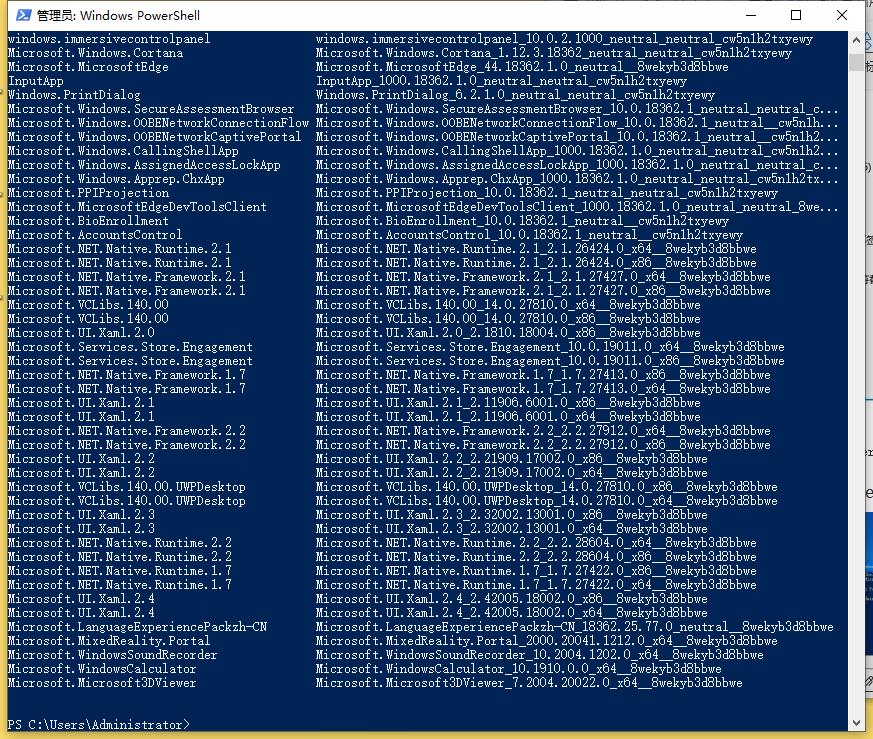Click the scrollbar down arrow
This screenshot has width=873, height=739.
pyautogui.click(x=856, y=721)
